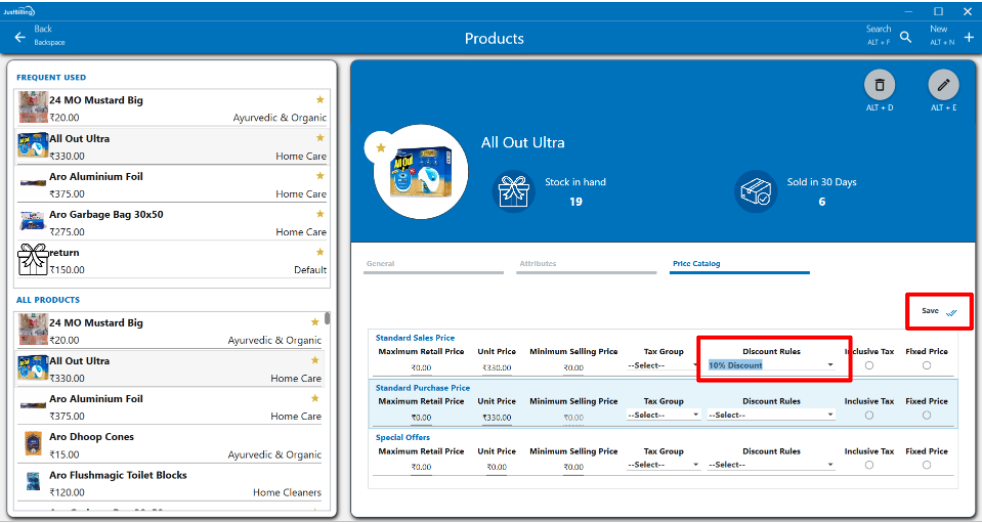Delete product using trash icon

(x=879, y=85)
